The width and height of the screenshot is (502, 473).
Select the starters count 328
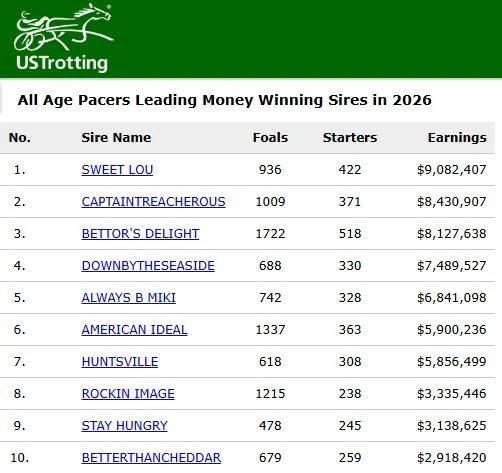coord(350,298)
